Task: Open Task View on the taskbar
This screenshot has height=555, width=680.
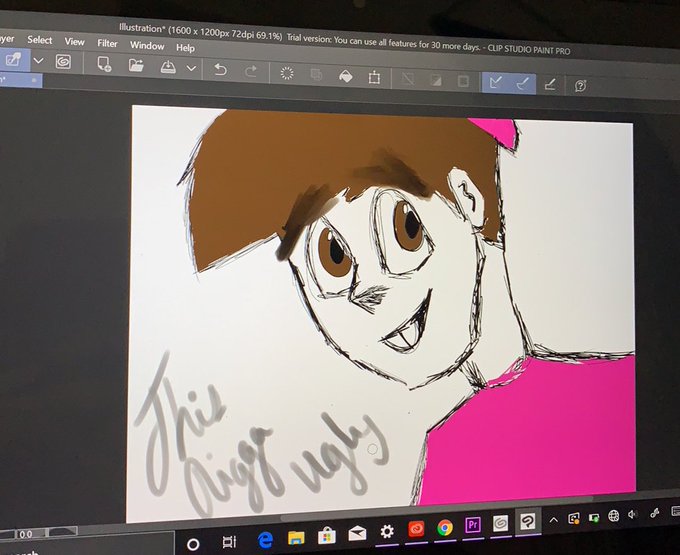Action: [x=229, y=542]
